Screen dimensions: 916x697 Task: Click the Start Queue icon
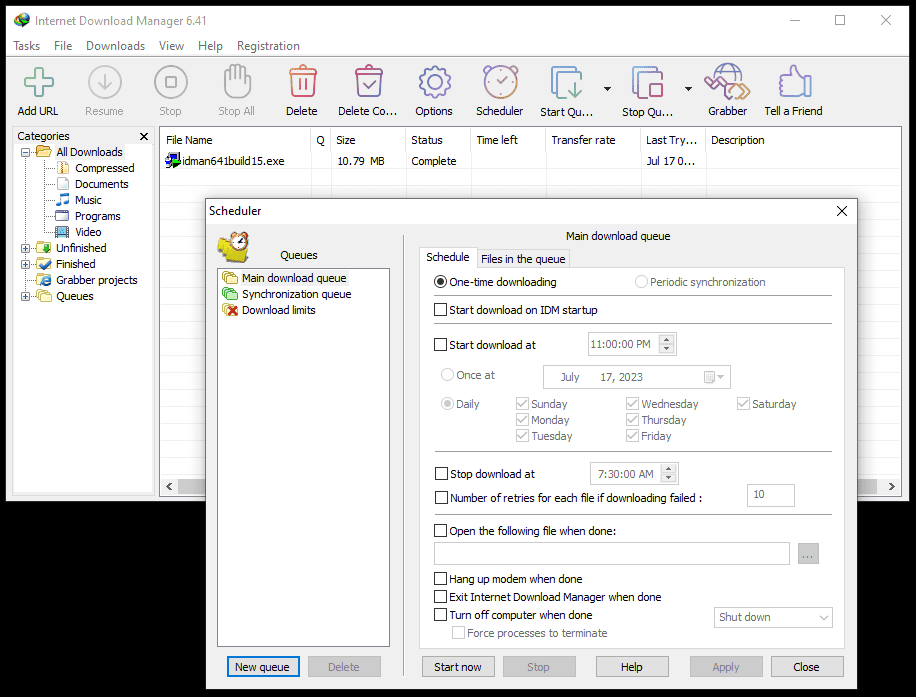[566, 82]
